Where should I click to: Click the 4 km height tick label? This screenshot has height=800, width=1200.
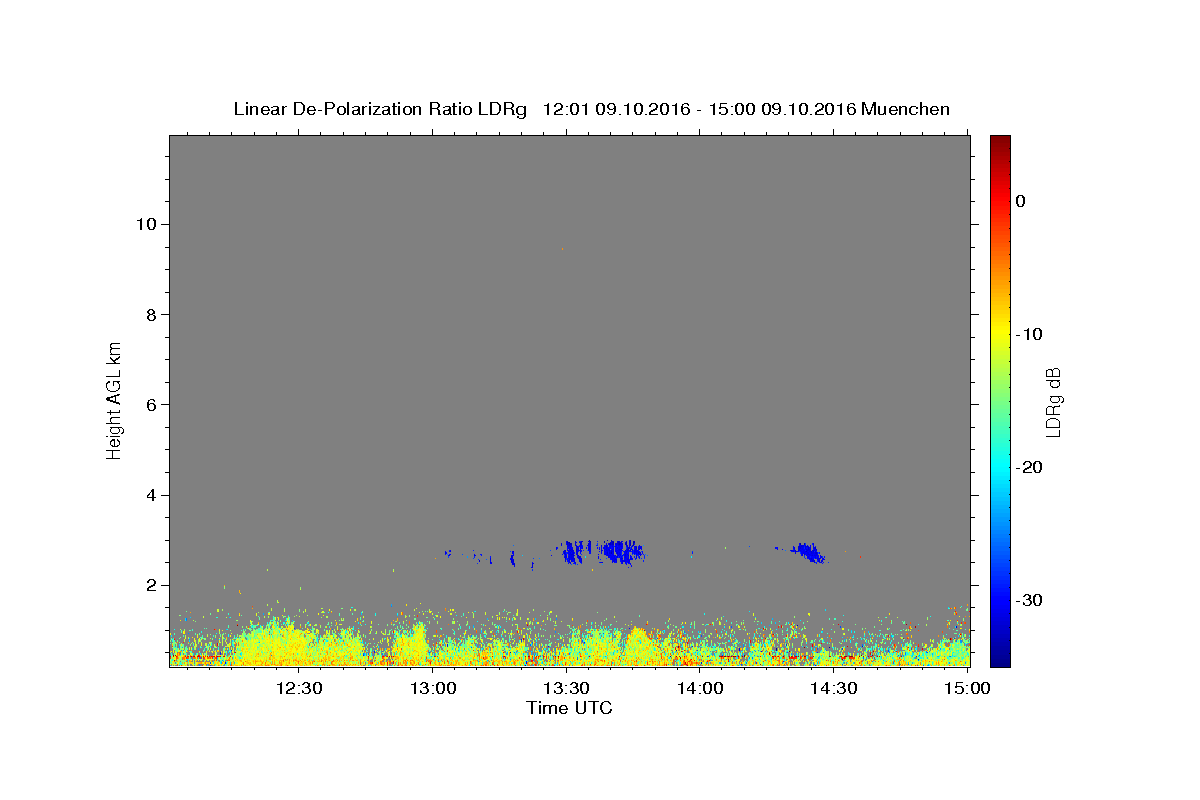pyautogui.click(x=151, y=495)
